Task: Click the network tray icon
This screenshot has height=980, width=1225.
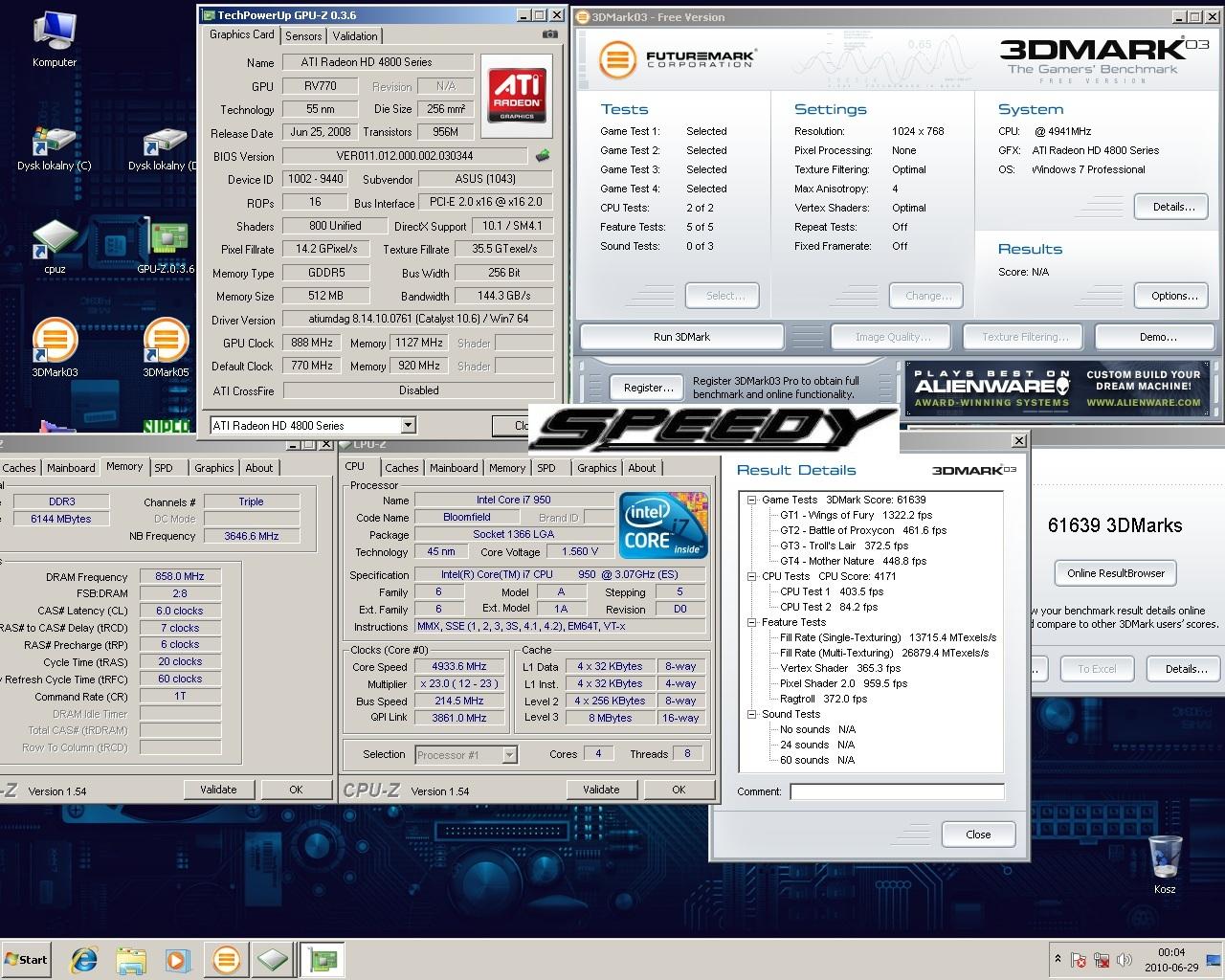Action: click(1102, 959)
